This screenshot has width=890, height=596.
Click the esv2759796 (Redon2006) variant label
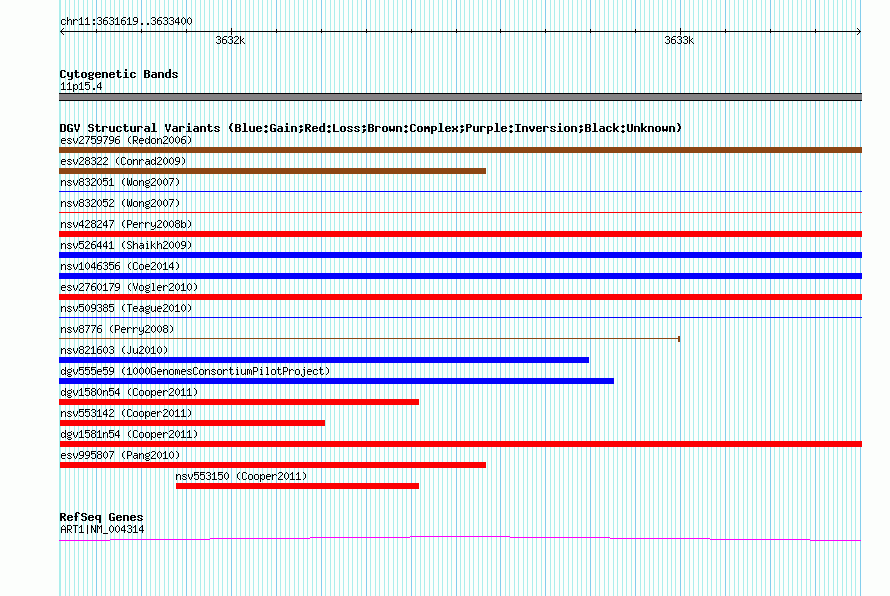point(126,140)
